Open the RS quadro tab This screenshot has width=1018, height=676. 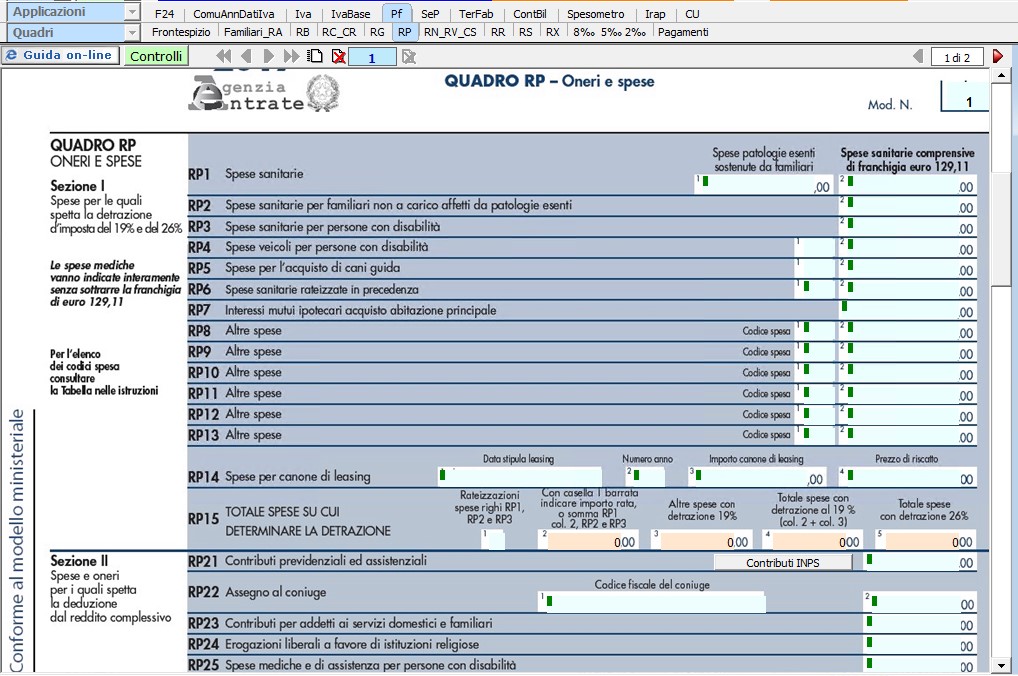tap(526, 32)
